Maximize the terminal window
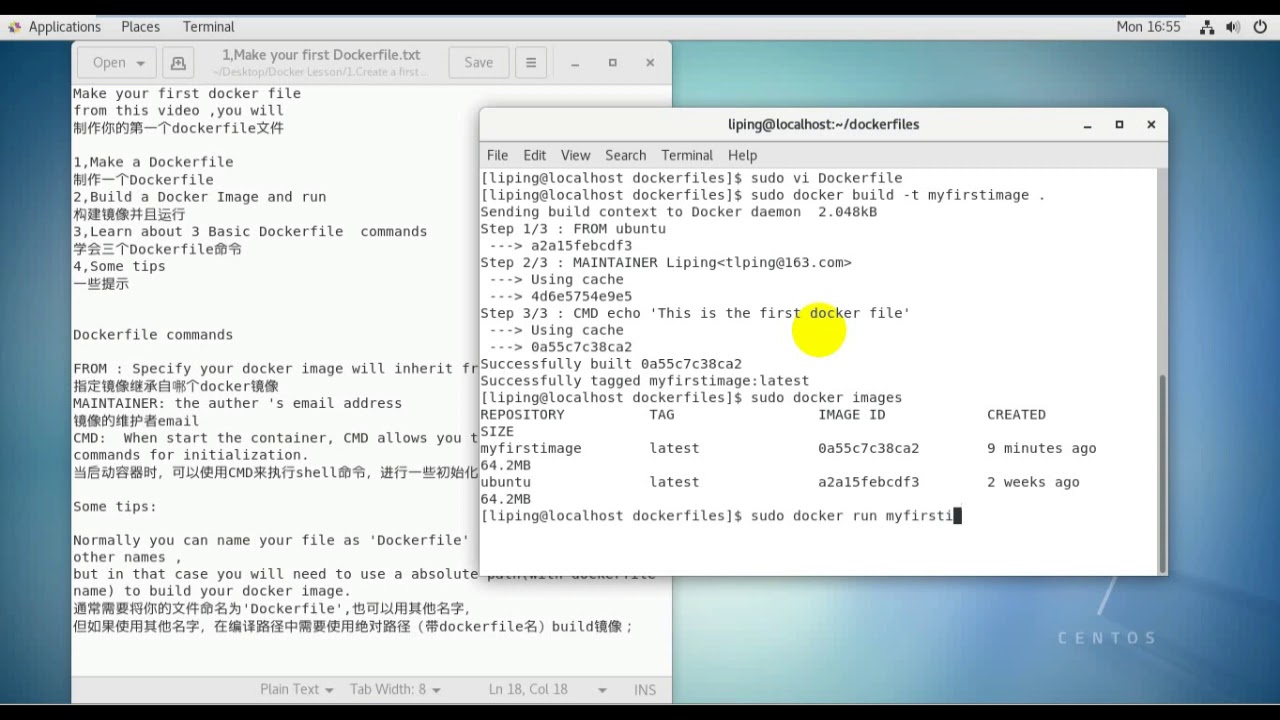This screenshot has height=720, width=1280. click(x=1119, y=125)
